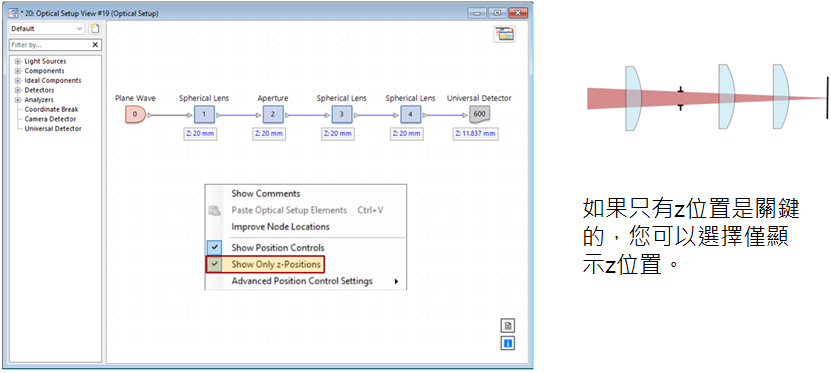Click the Z: 20 mm value under lens 1
Viewport: 831px width, 373px height.
pyautogui.click(x=200, y=134)
